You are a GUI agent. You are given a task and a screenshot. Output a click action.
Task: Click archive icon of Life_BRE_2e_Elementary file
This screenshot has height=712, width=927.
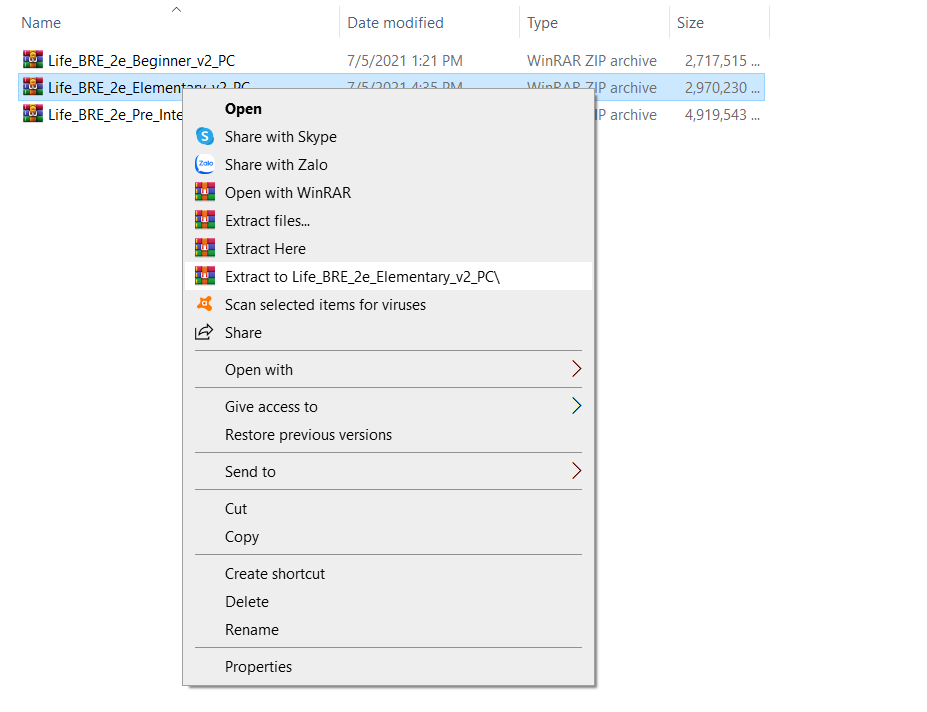coord(33,86)
